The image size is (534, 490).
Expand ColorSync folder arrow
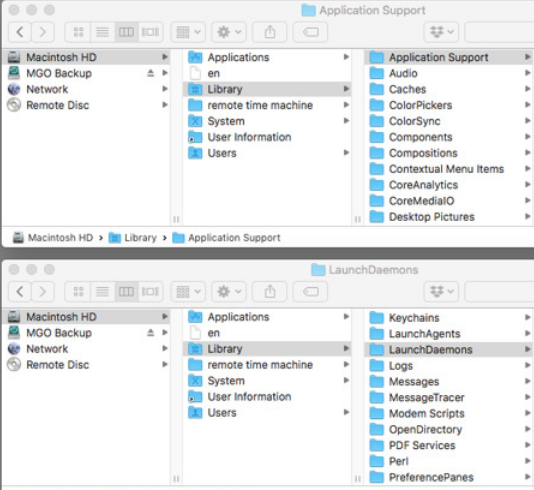click(527, 121)
